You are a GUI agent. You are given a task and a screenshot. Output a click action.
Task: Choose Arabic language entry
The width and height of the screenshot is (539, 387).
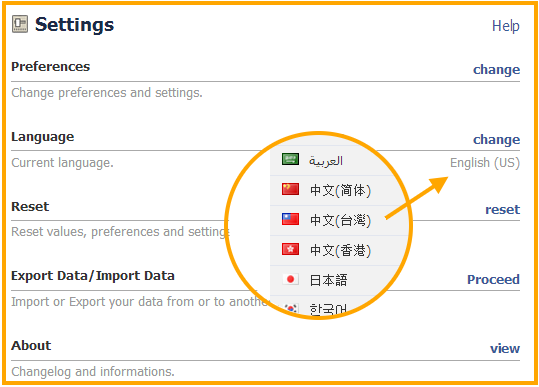[326, 161]
